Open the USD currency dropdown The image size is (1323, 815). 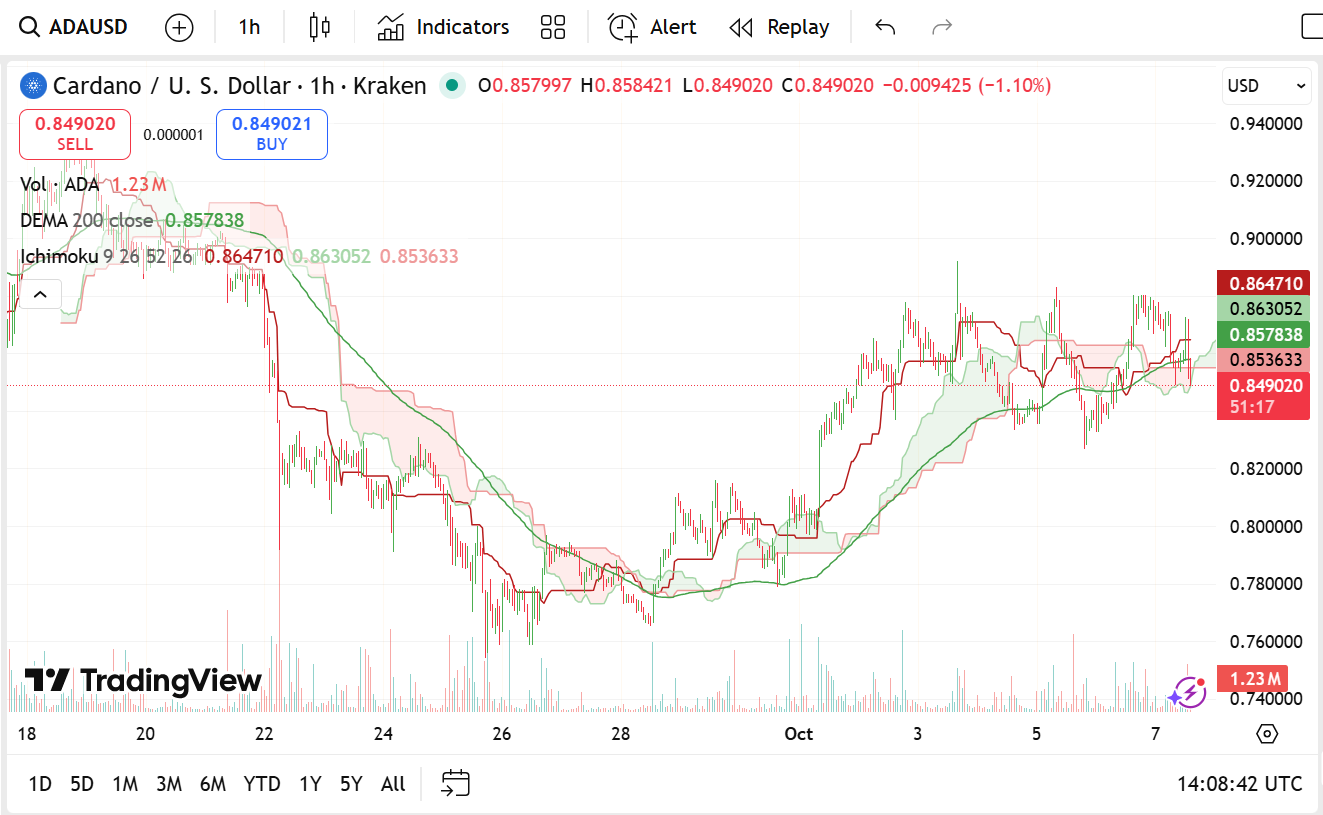point(1265,86)
